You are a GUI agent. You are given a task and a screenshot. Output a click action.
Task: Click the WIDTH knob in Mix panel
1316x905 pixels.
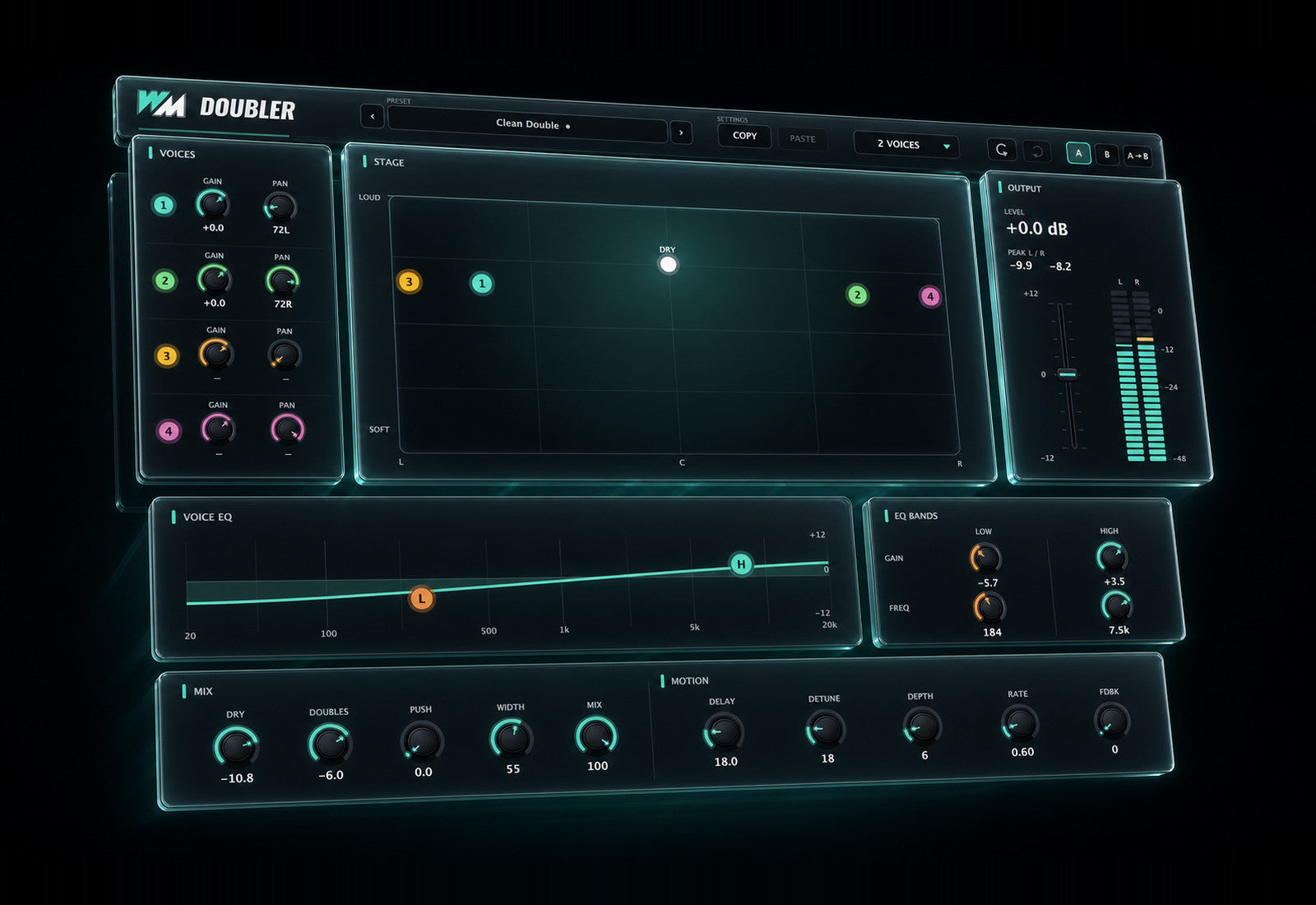coord(512,738)
